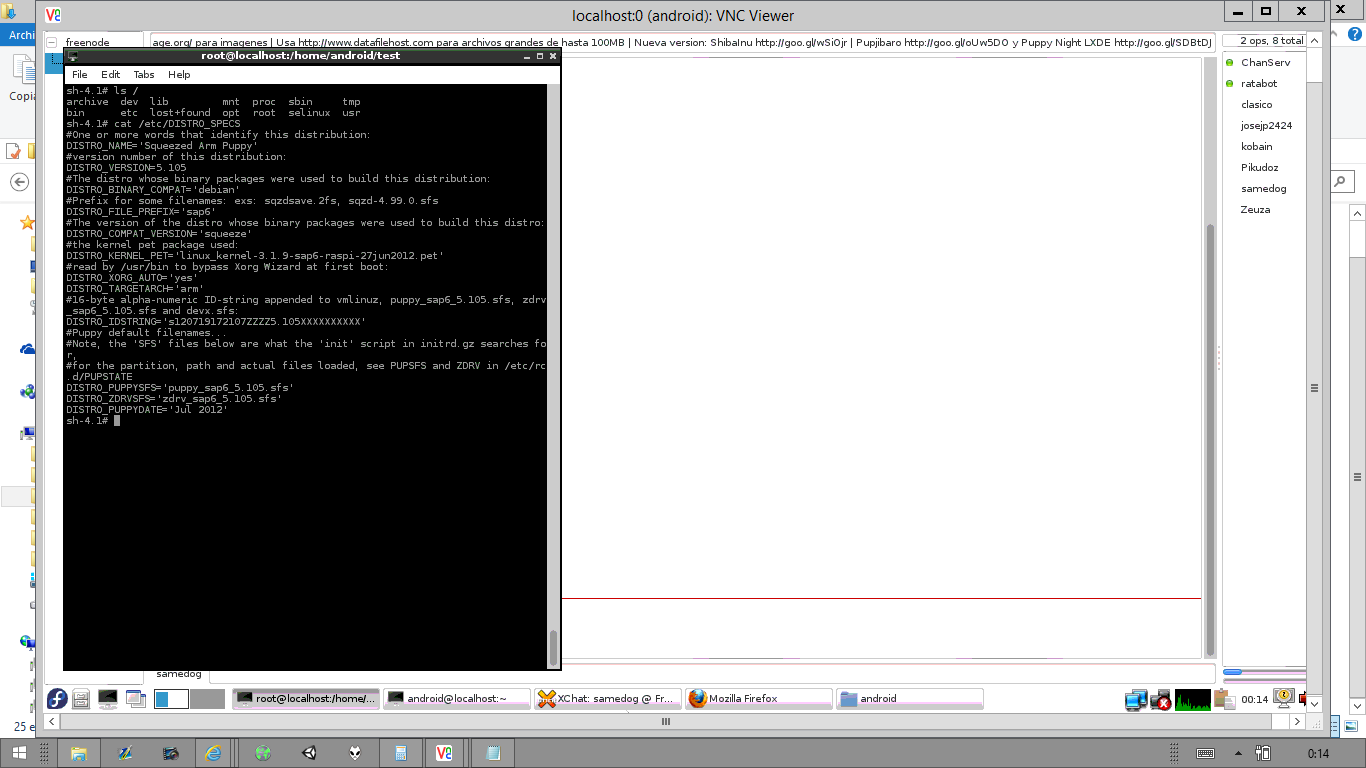
Task: Open the Tabs menu in terminal
Action: tap(144, 75)
